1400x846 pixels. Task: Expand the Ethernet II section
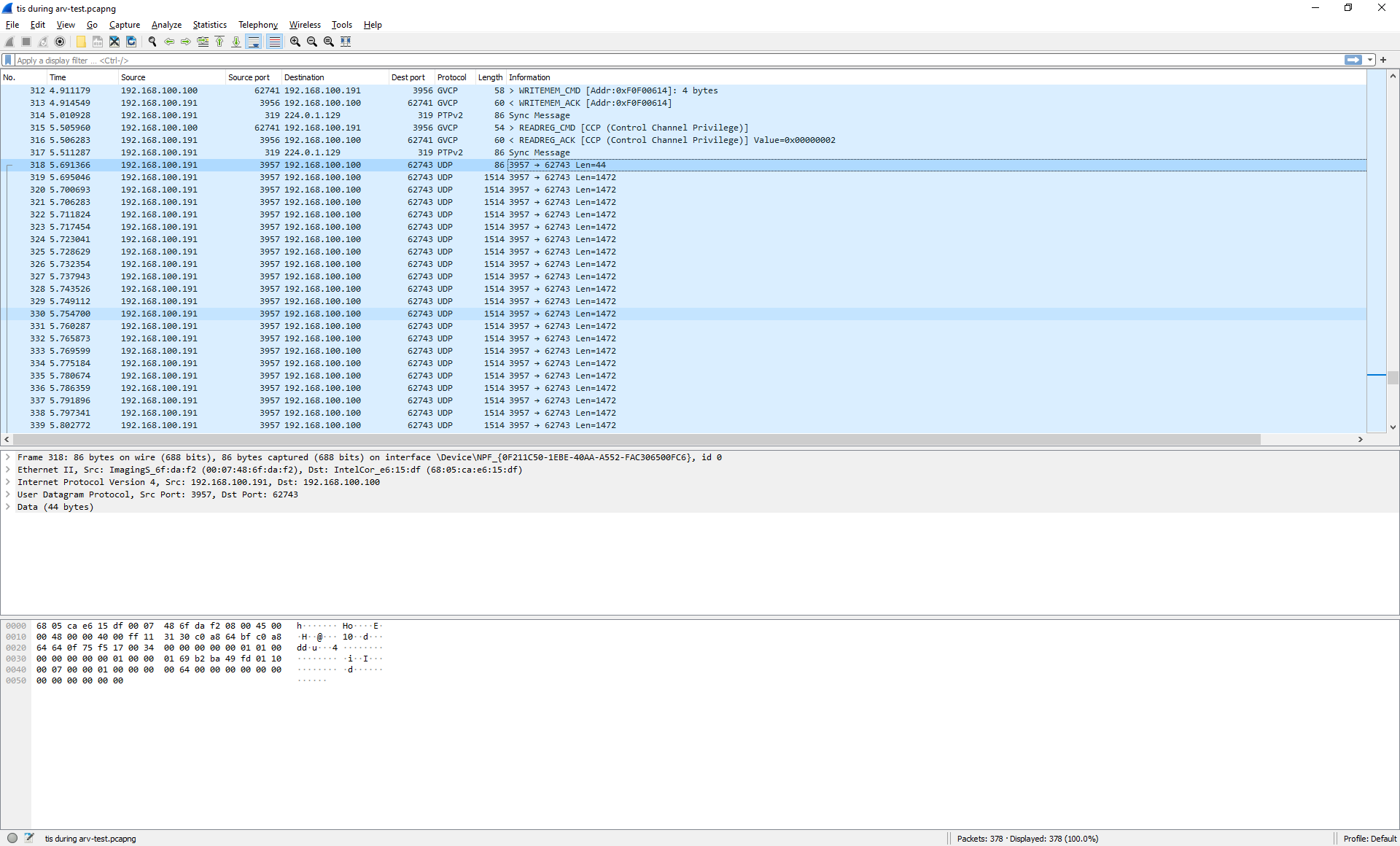[x=8, y=470]
